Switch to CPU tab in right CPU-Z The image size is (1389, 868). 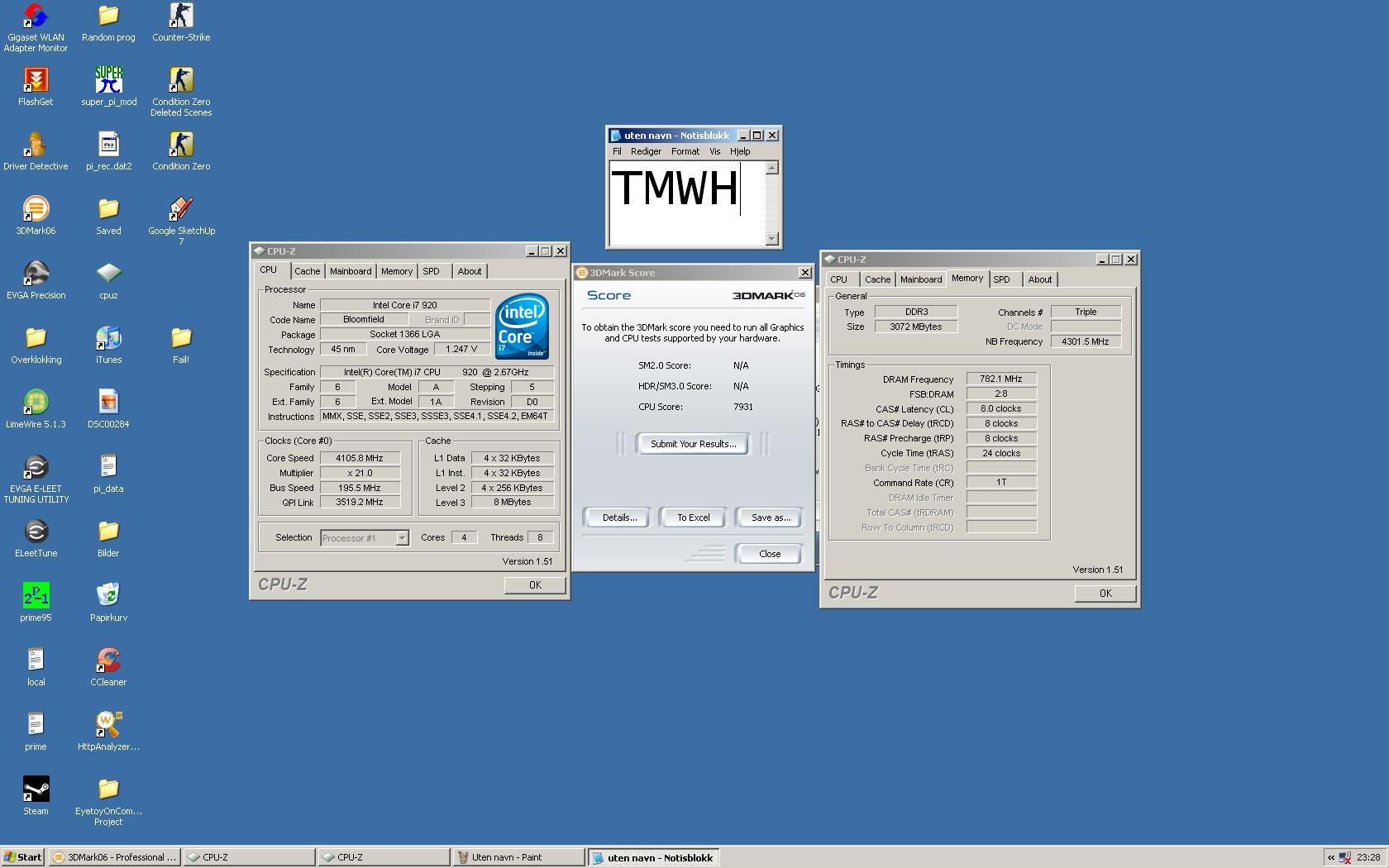[x=838, y=279]
